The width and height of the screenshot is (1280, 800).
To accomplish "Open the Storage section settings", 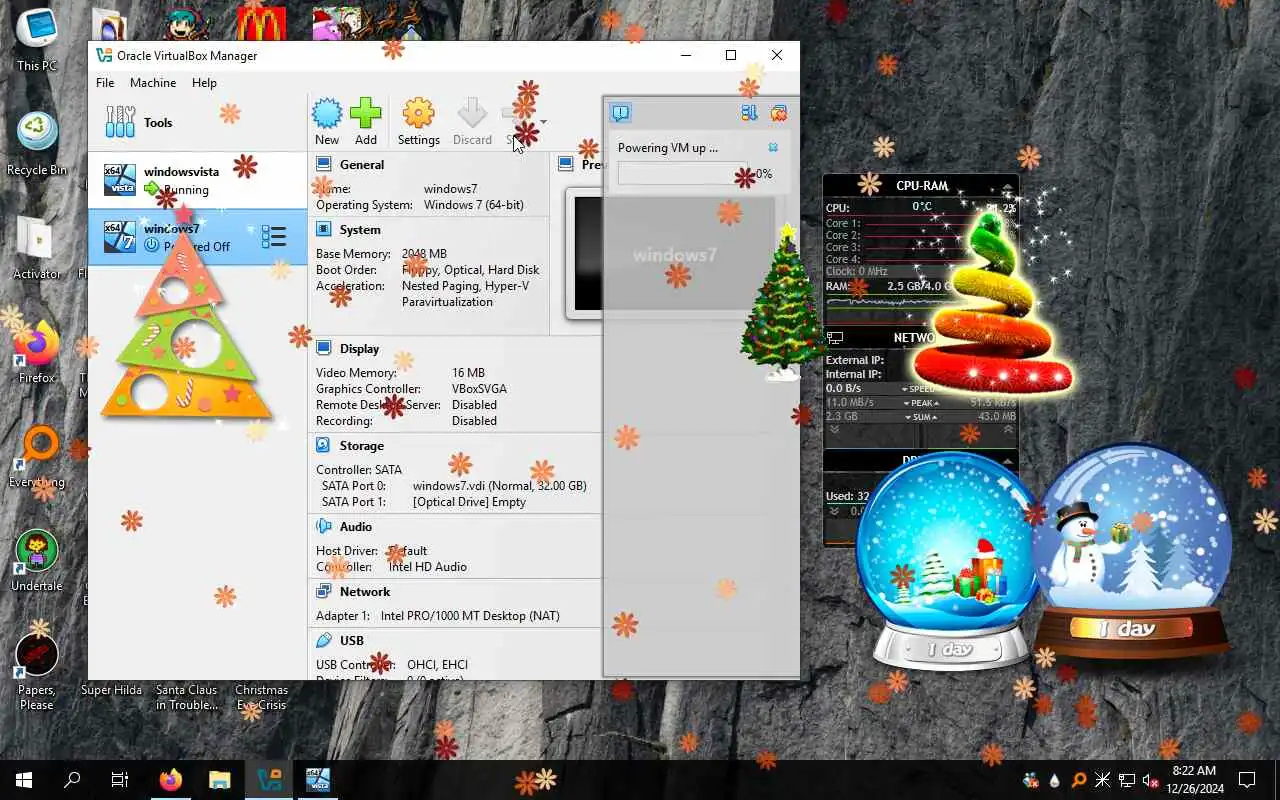I will coord(361,445).
